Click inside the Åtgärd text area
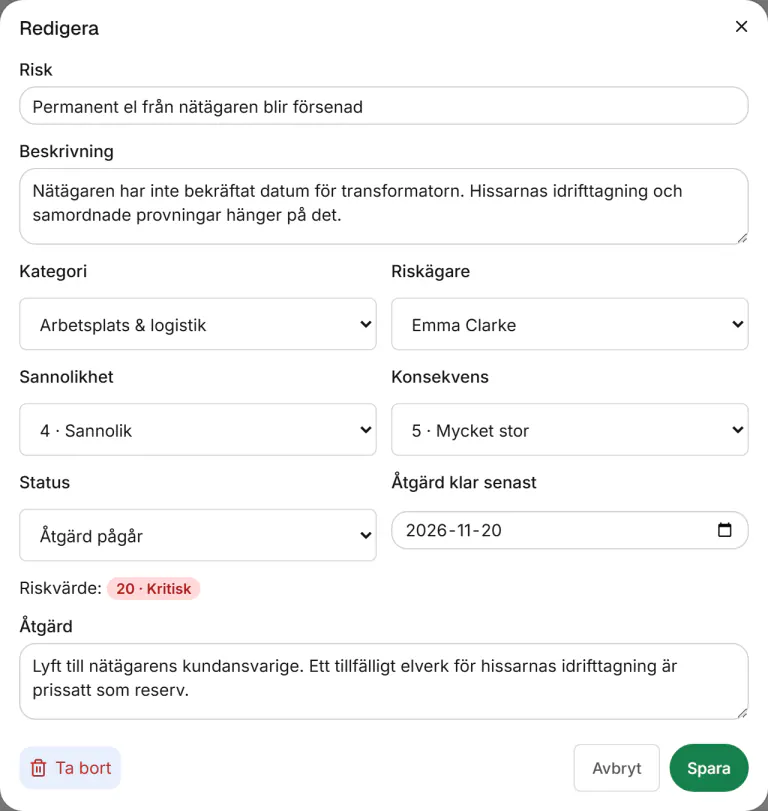 tap(384, 681)
